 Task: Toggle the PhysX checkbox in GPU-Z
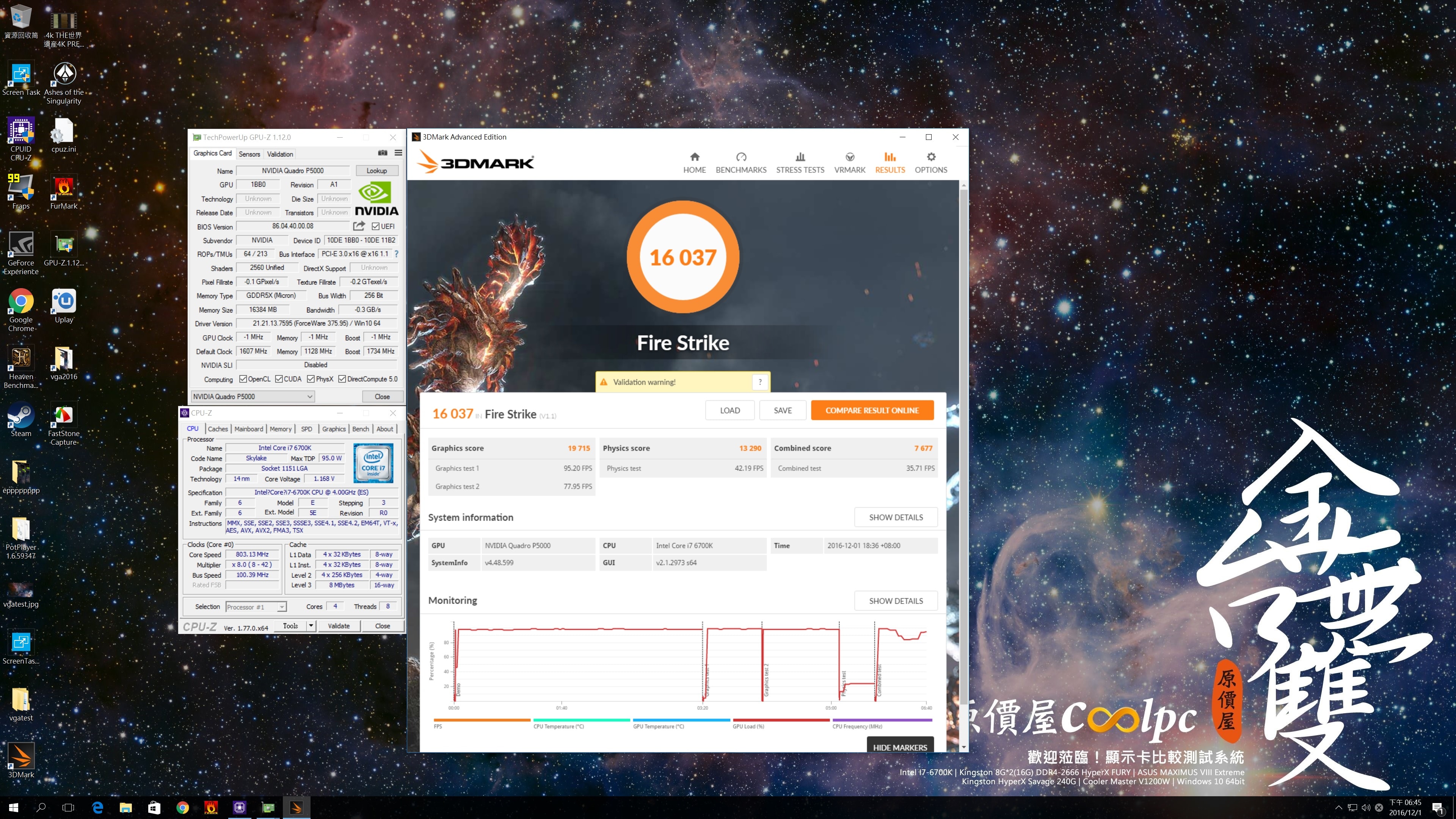pyautogui.click(x=311, y=379)
